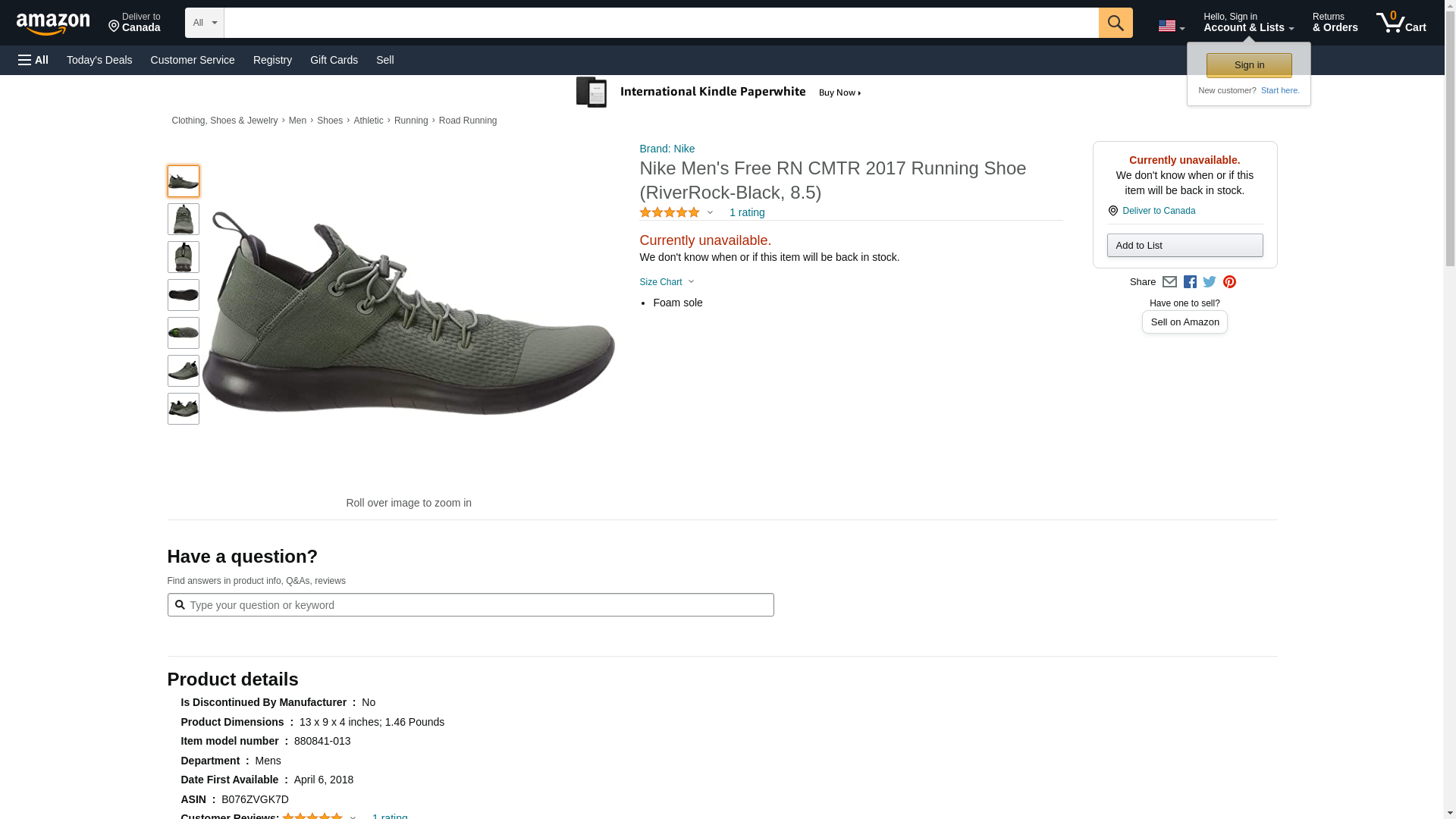
Task: Open the All hamburger menu
Action: click(33, 60)
